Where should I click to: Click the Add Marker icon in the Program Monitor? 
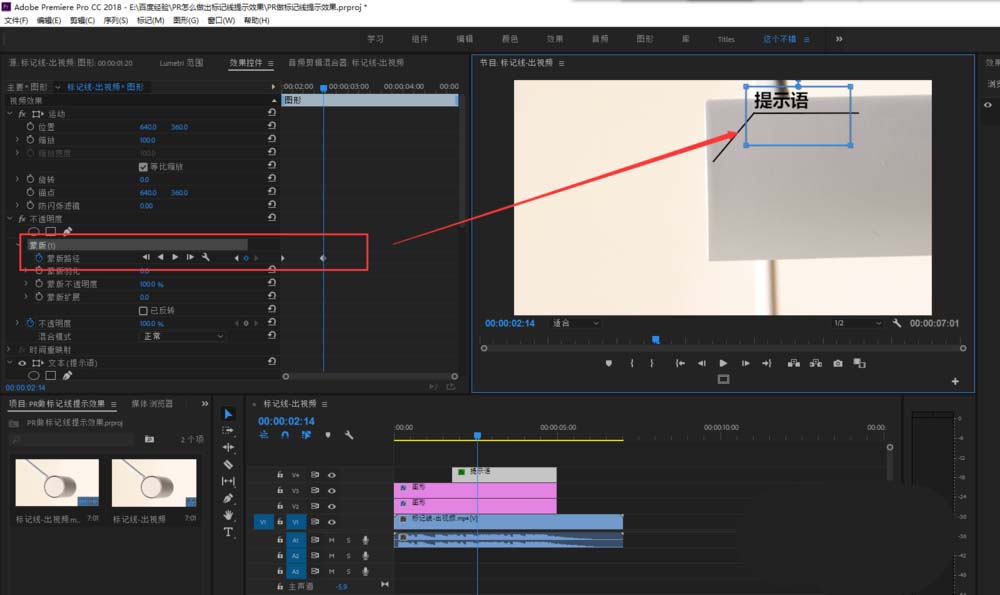pyautogui.click(x=608, y=363)
